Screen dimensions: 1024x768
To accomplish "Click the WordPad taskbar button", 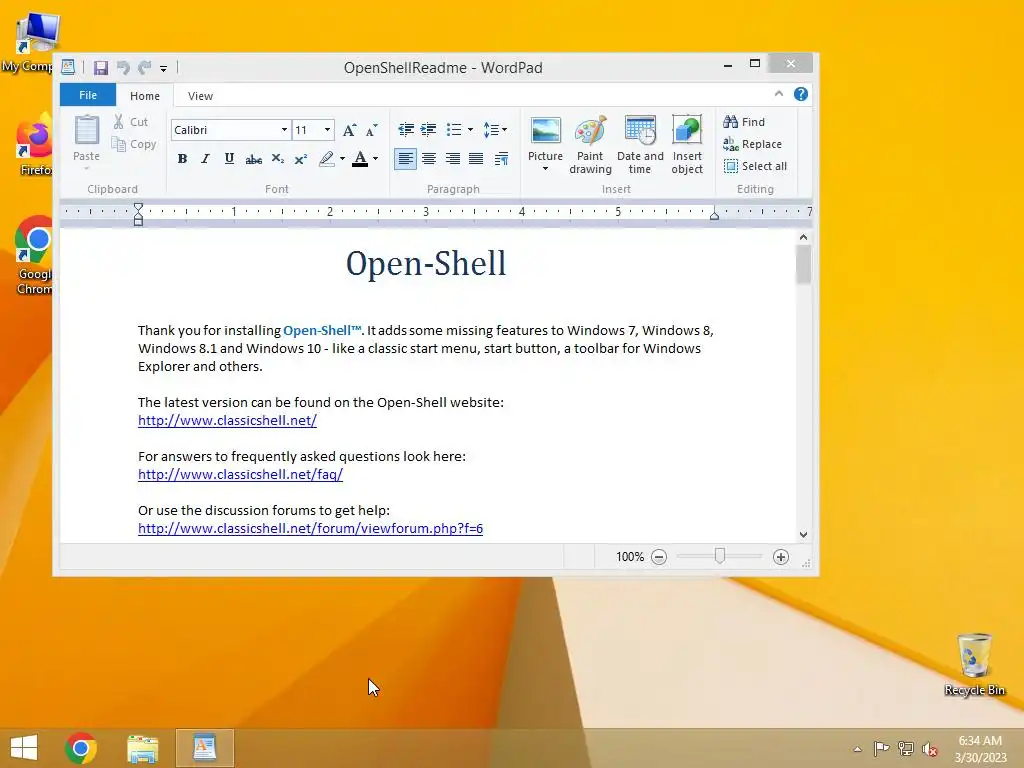I will (204, 748).
